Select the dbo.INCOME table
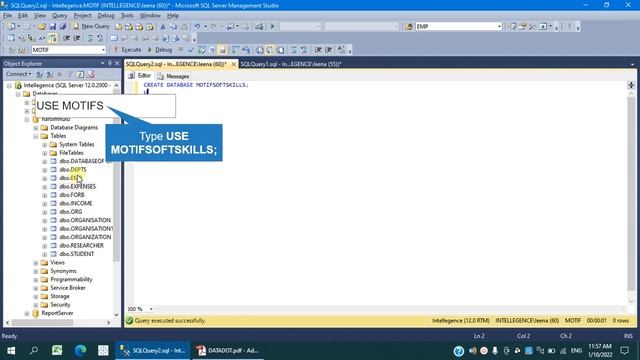The height and width of the screenshot is (360, 640). coord(76,203)
